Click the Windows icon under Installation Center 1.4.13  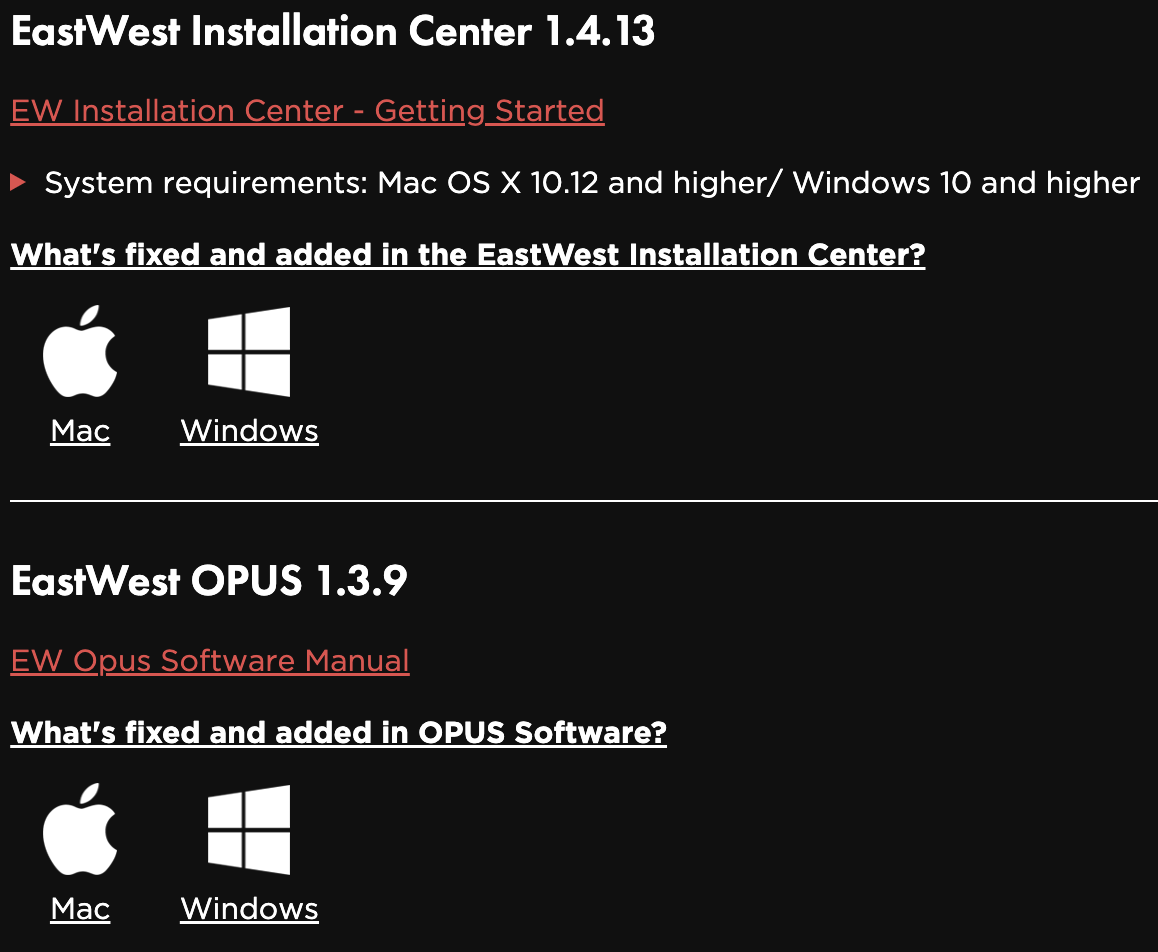(248, 352)
